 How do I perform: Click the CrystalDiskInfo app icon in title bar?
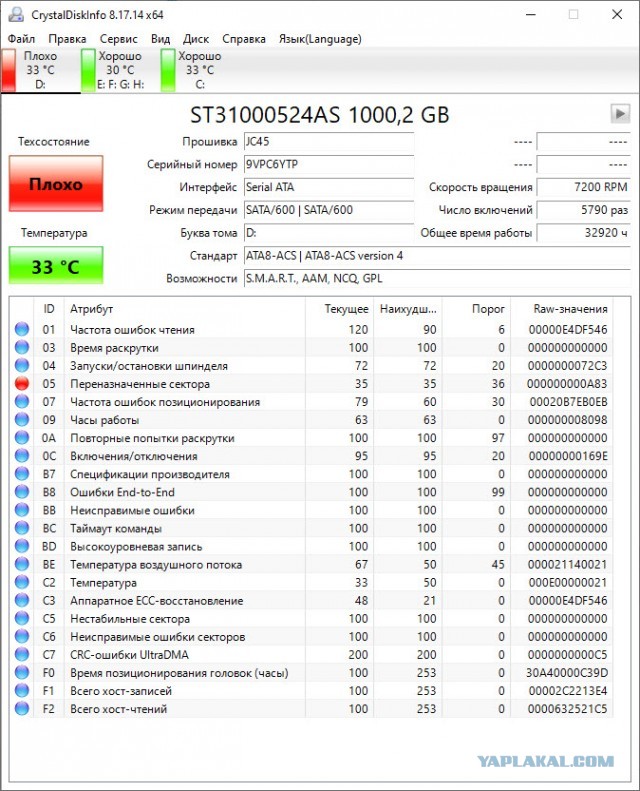[16, 15]
